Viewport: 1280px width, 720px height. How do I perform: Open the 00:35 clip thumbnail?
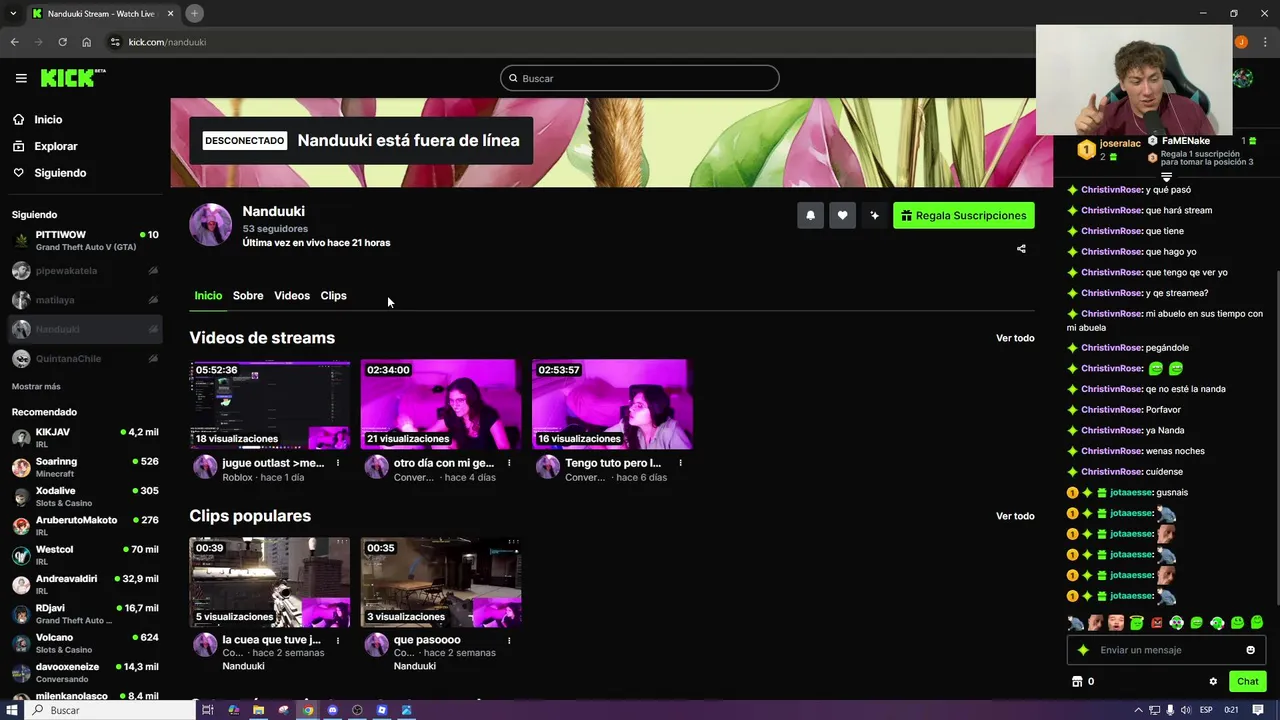(x=441, y=582)
